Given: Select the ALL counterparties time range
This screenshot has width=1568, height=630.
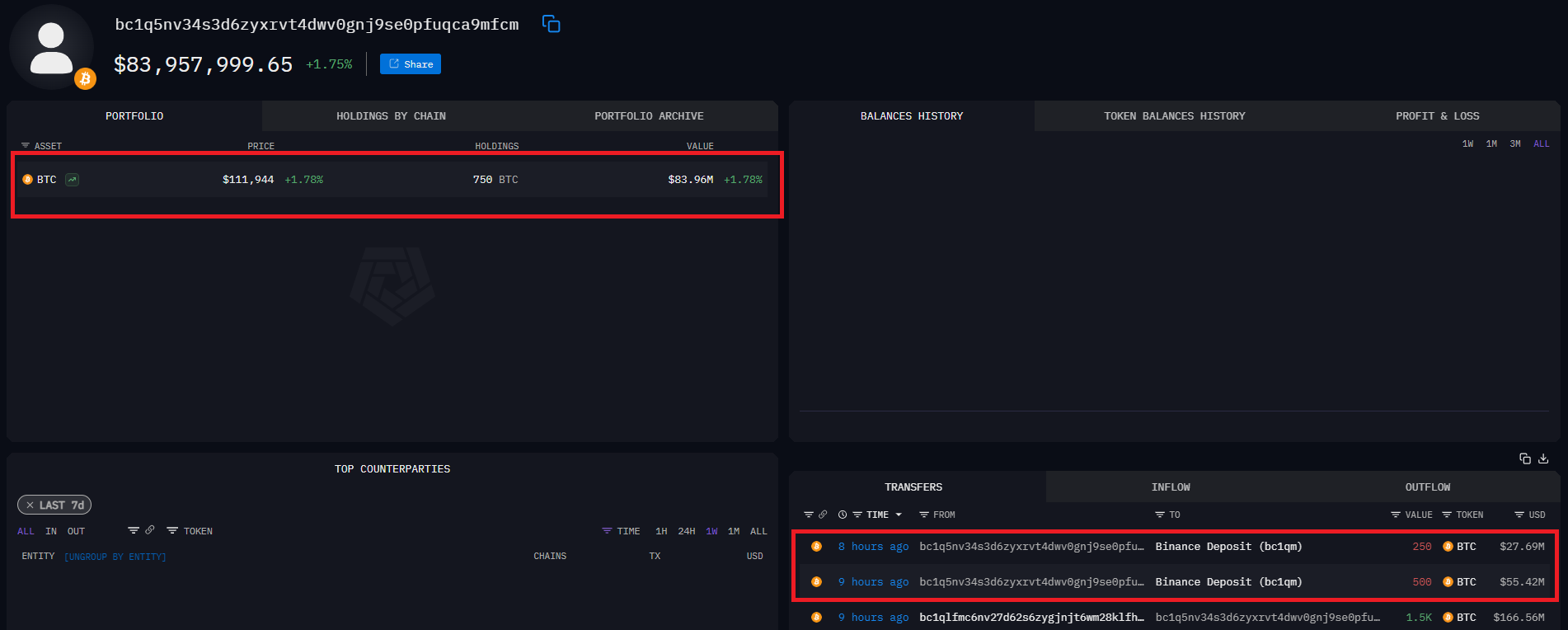Looking at the screenshot, I should pyautogui.click(x=758, y=532).
